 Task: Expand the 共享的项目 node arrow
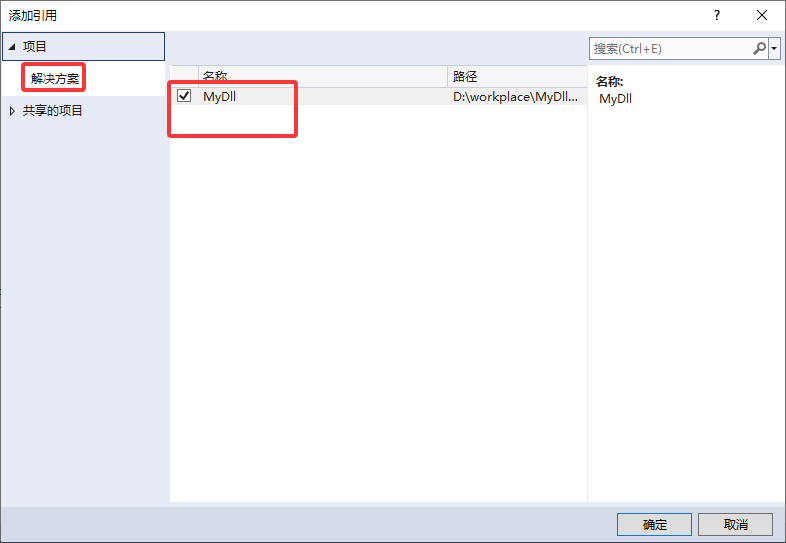point(13,111)
